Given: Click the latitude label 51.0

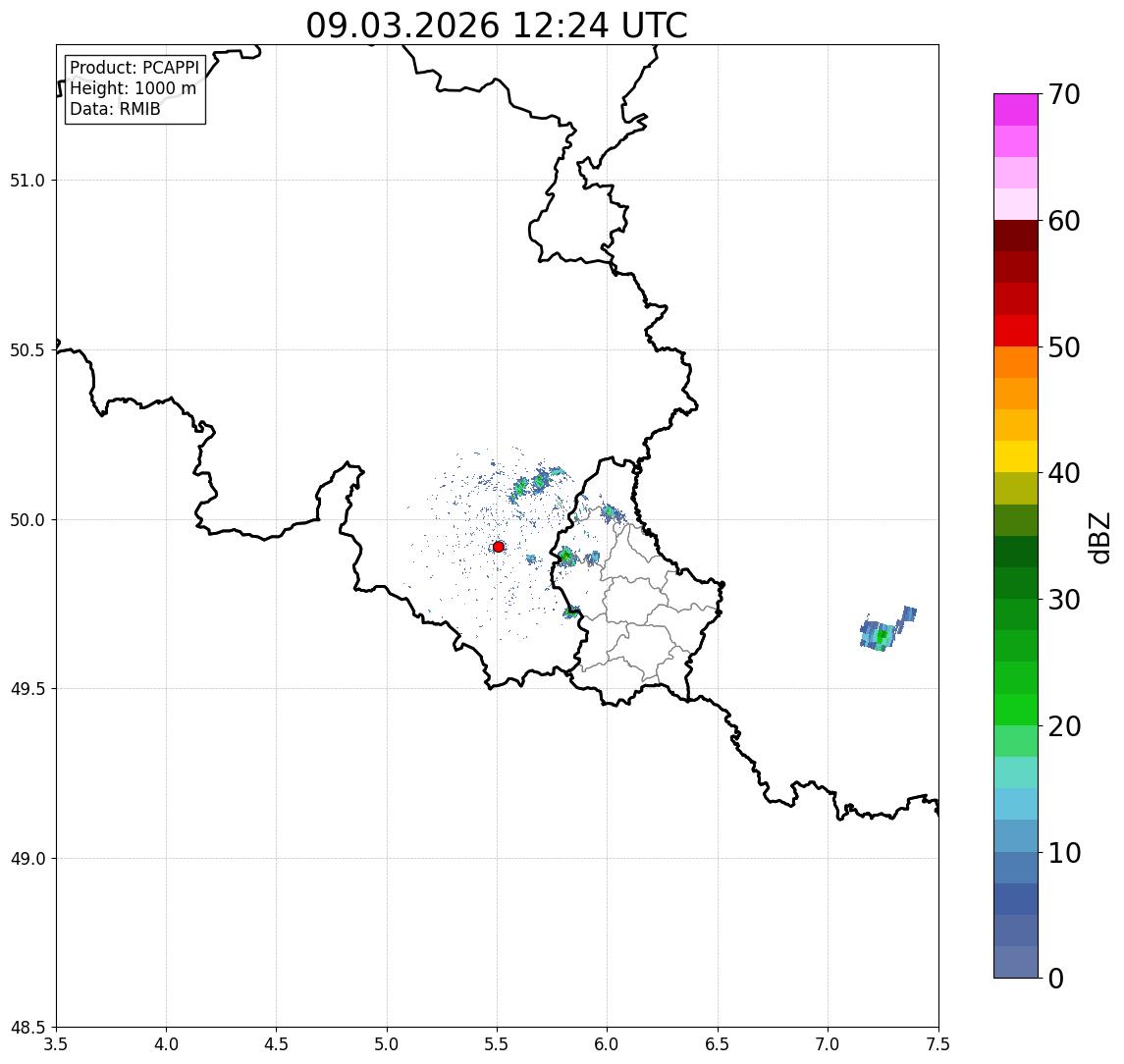Looking at the screenshot, I should [x=27, y=181].
